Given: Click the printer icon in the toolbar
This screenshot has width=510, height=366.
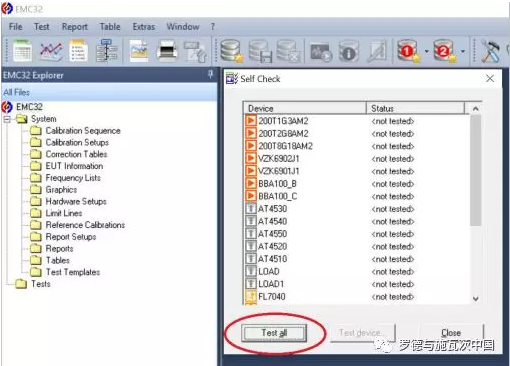Looking at the screenshot, I should pyautogui.click(x=167, y=51).
